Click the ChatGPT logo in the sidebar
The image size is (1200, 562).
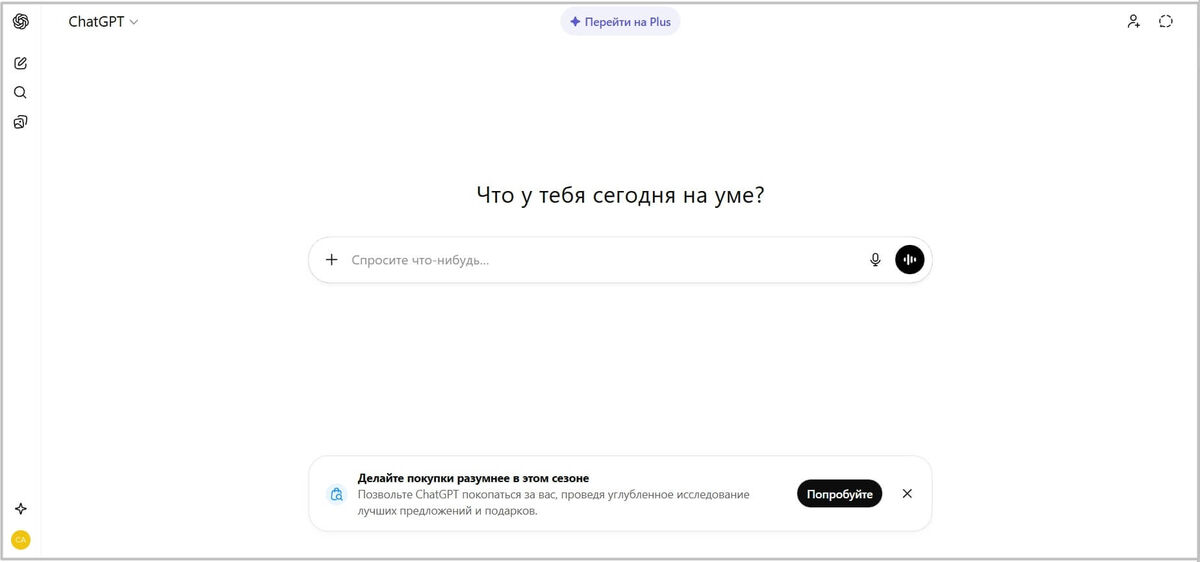click(21, 21)
